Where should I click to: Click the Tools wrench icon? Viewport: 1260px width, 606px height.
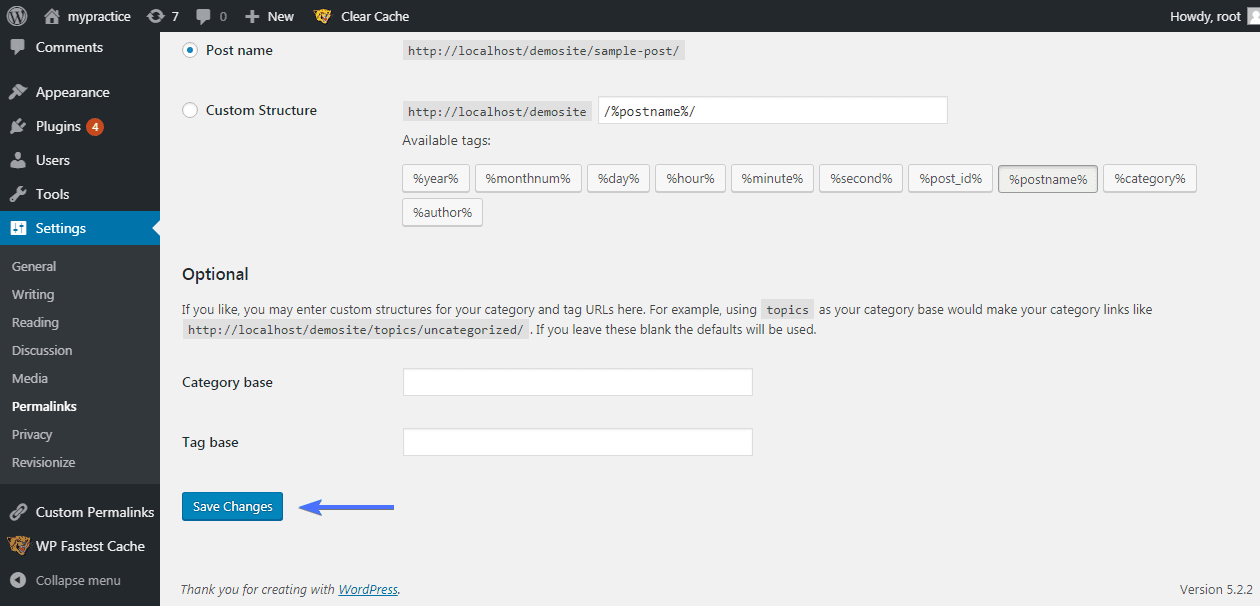(18, 194)
